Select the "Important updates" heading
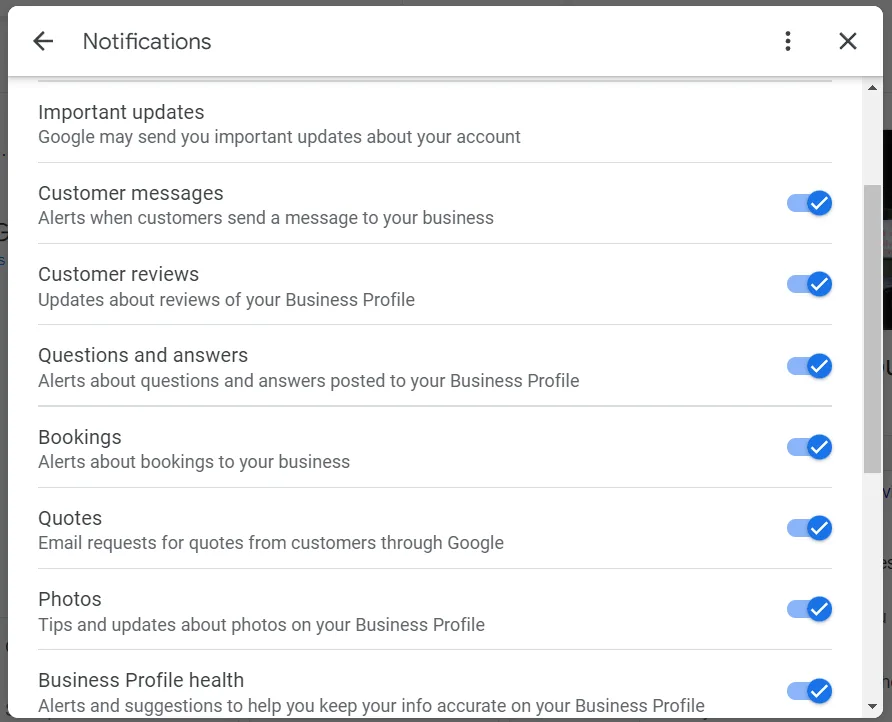This screenshot has width=892, height=722. coord(121,112)
